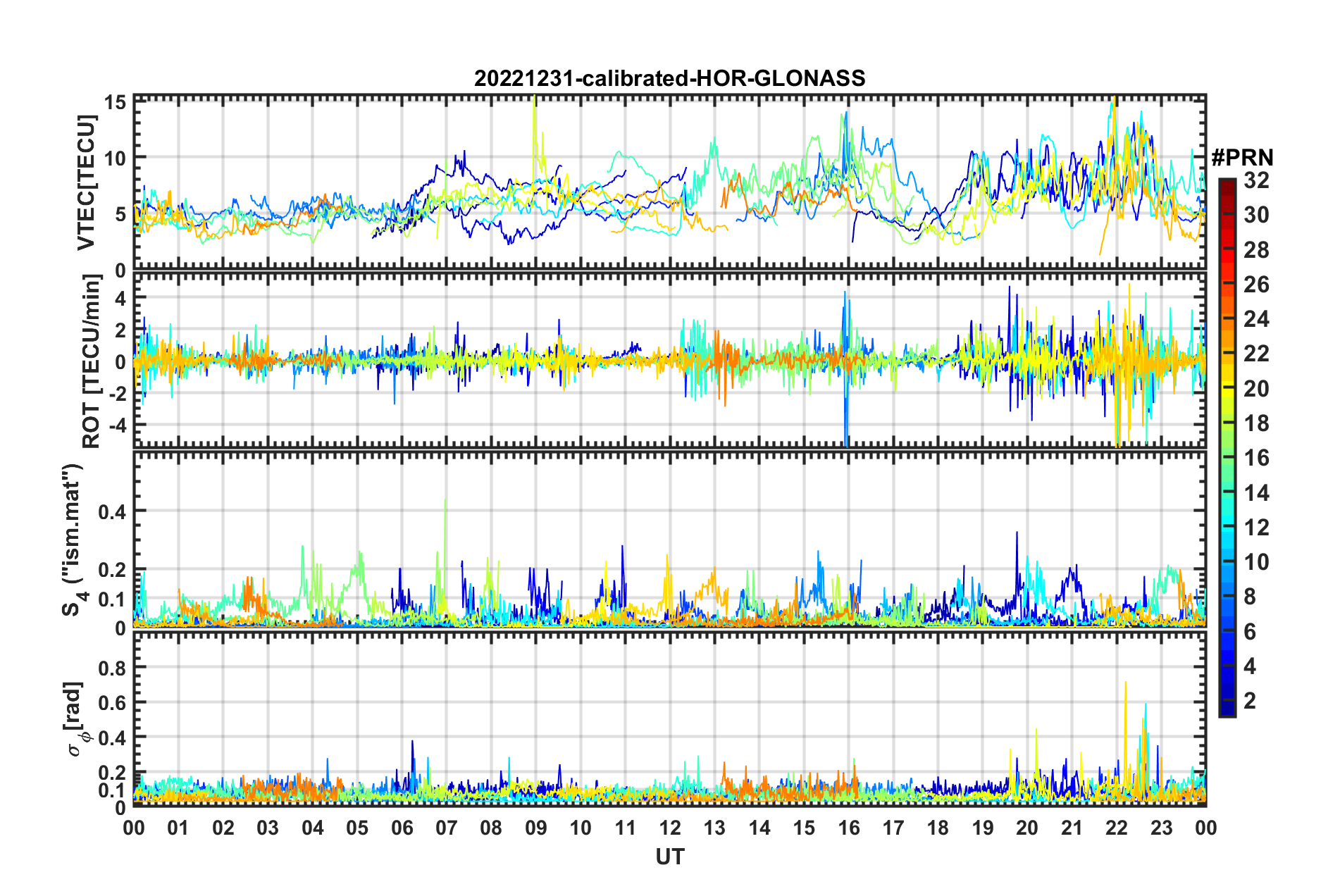Click the ROT [TECU/min] y-axis label

91,361
